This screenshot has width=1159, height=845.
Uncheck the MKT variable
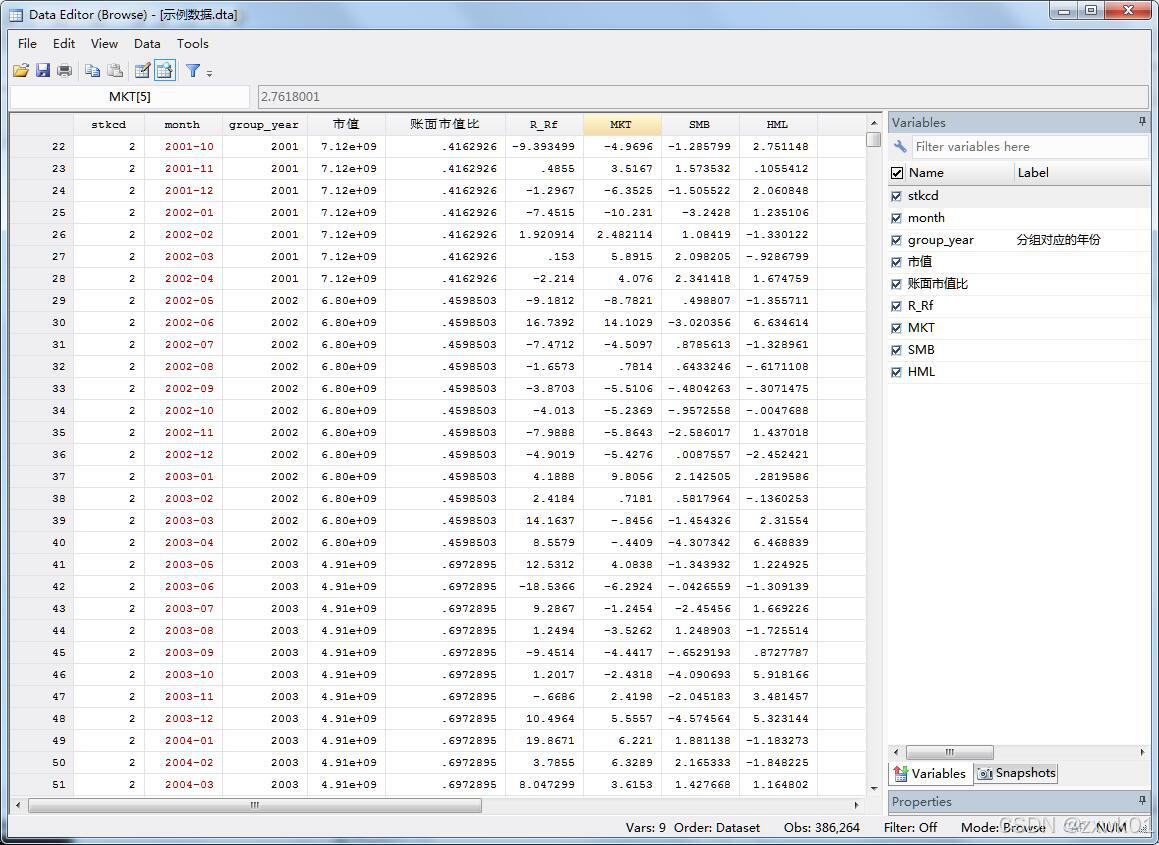895,327
